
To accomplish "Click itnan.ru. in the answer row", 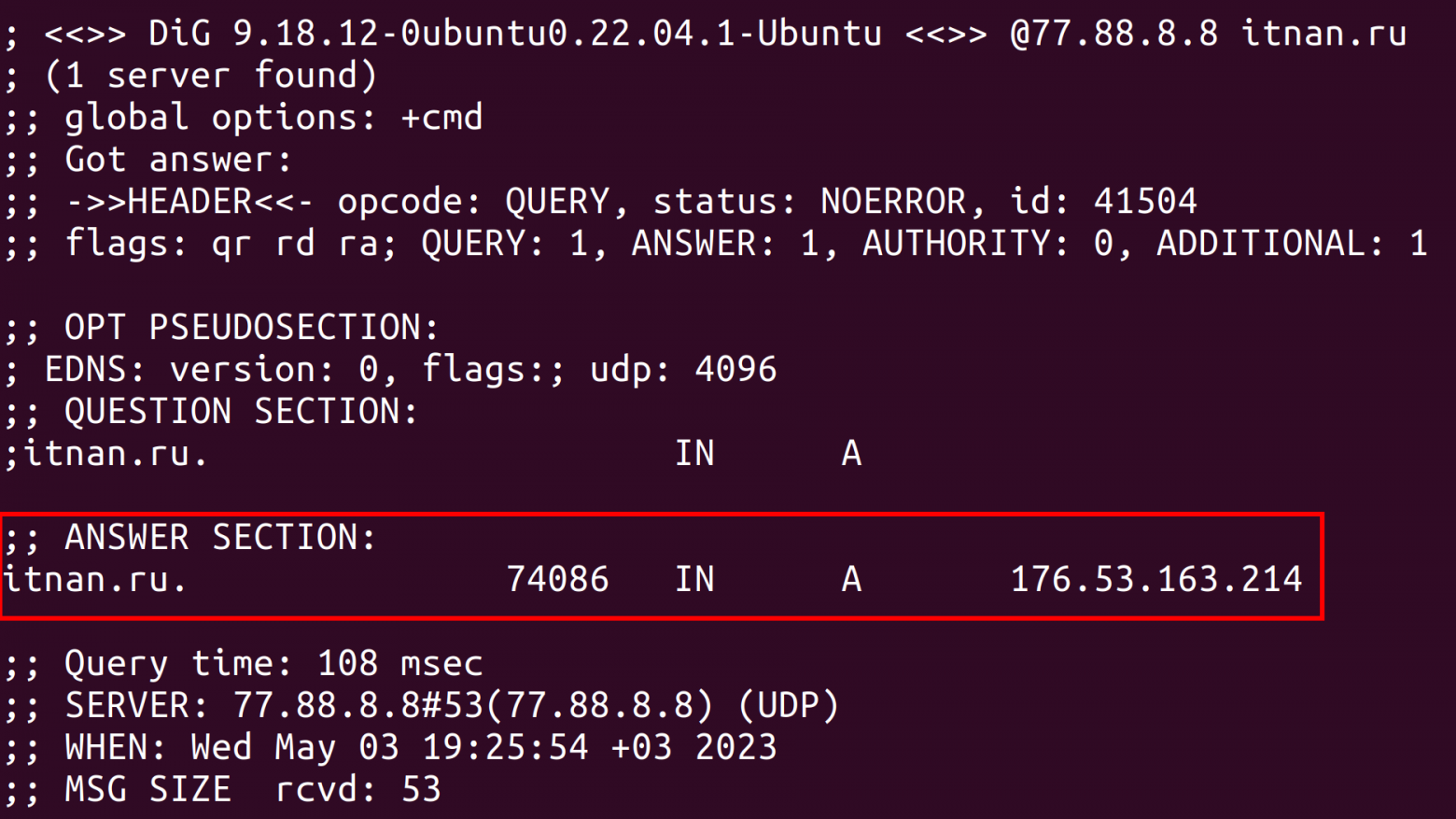I will [x=95, y=580].
